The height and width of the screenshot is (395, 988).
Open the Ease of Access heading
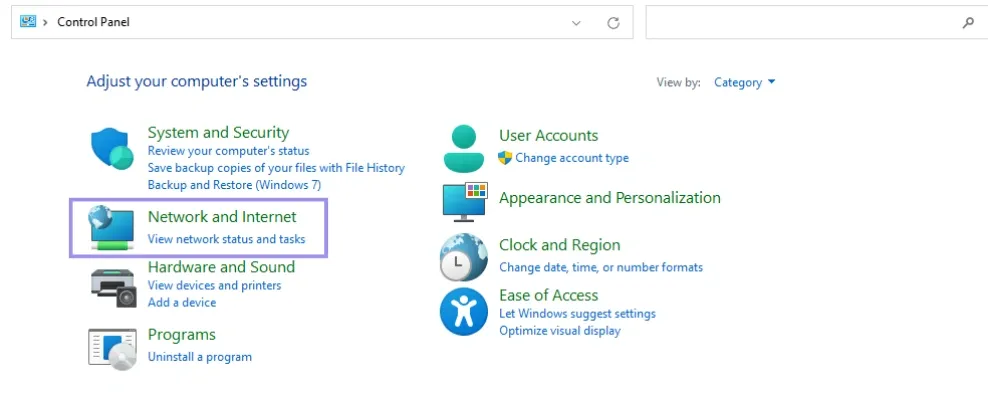[549, 295]
